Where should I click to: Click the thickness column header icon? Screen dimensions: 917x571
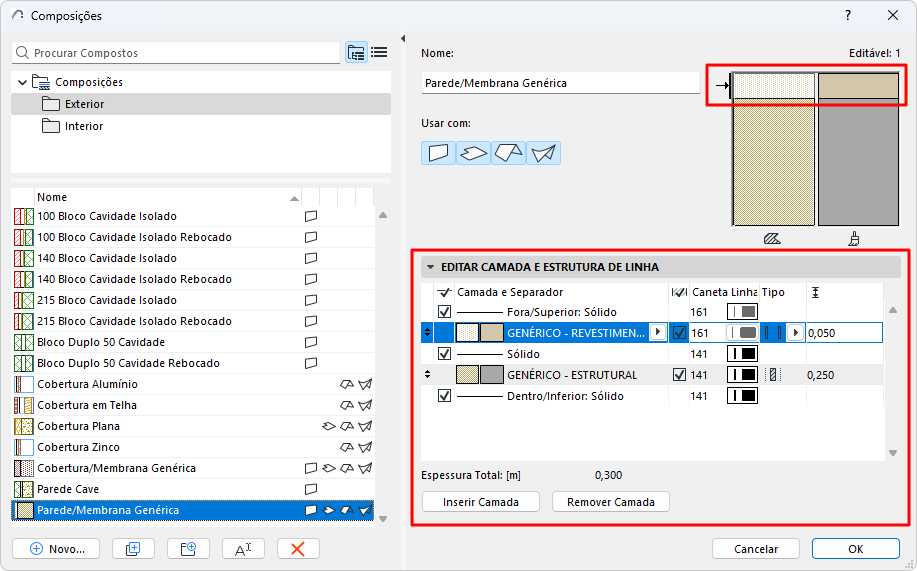tap(815, 292)
